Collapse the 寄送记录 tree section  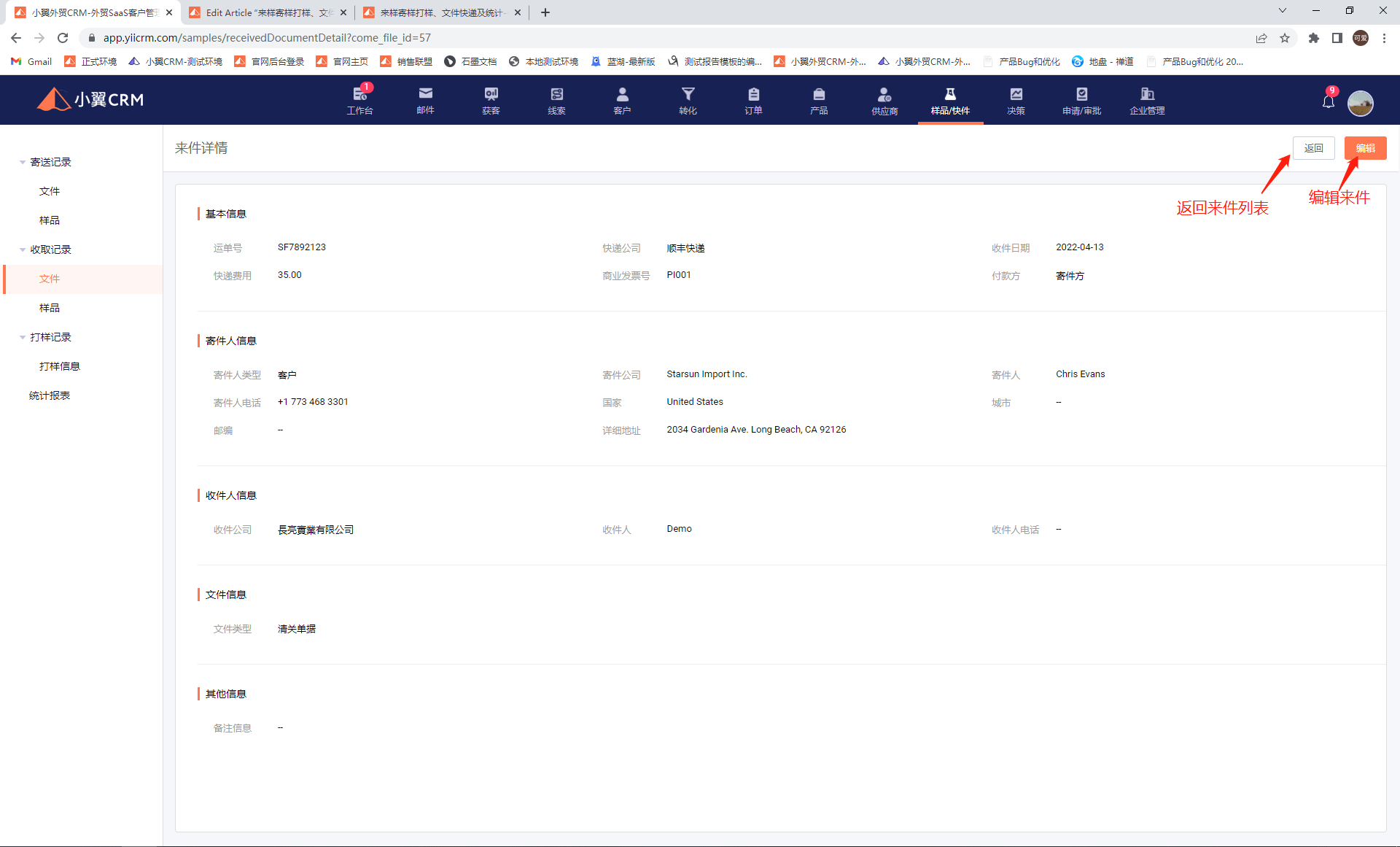[x=23, y=162]
